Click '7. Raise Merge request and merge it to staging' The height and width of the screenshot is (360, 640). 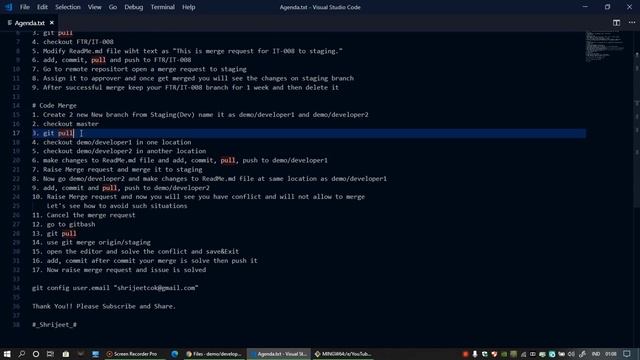click(x=117, y=169)
